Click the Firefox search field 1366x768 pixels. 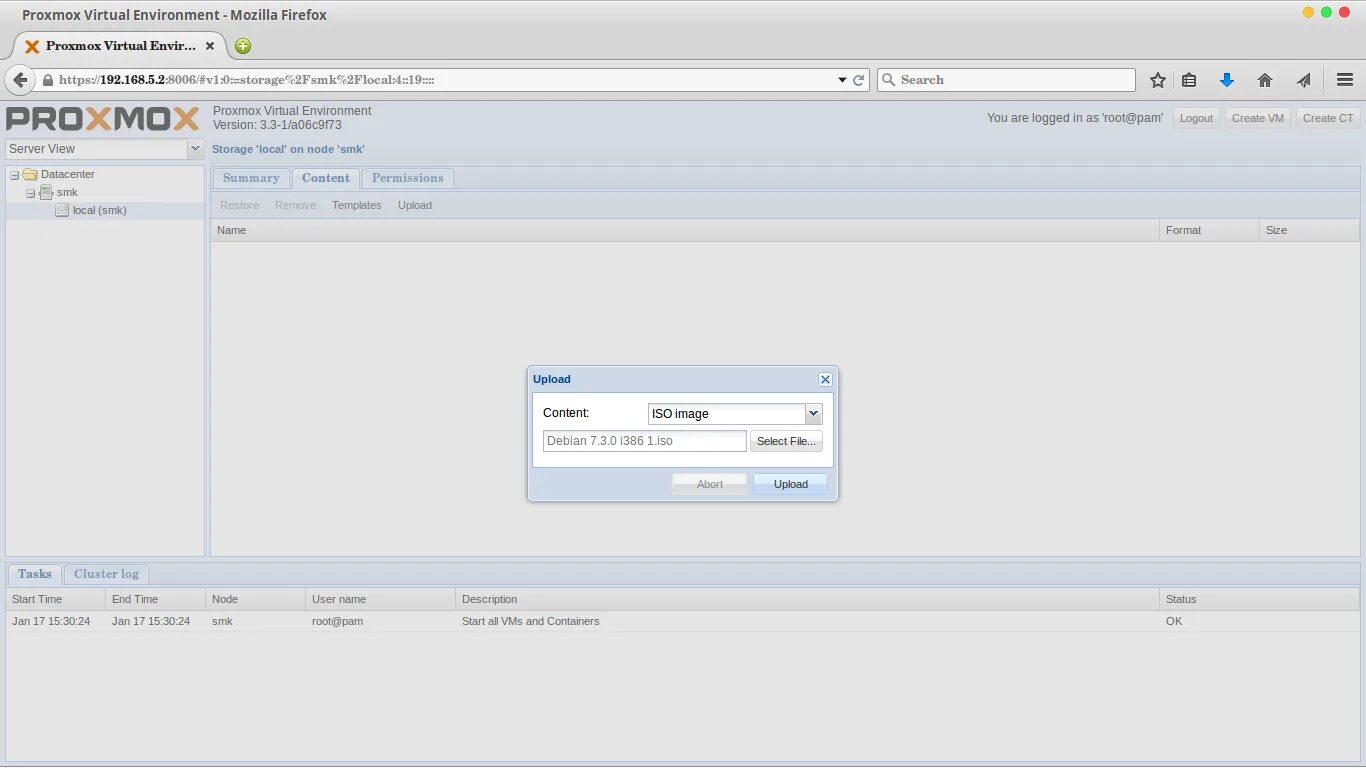(x=1007, y=80)
